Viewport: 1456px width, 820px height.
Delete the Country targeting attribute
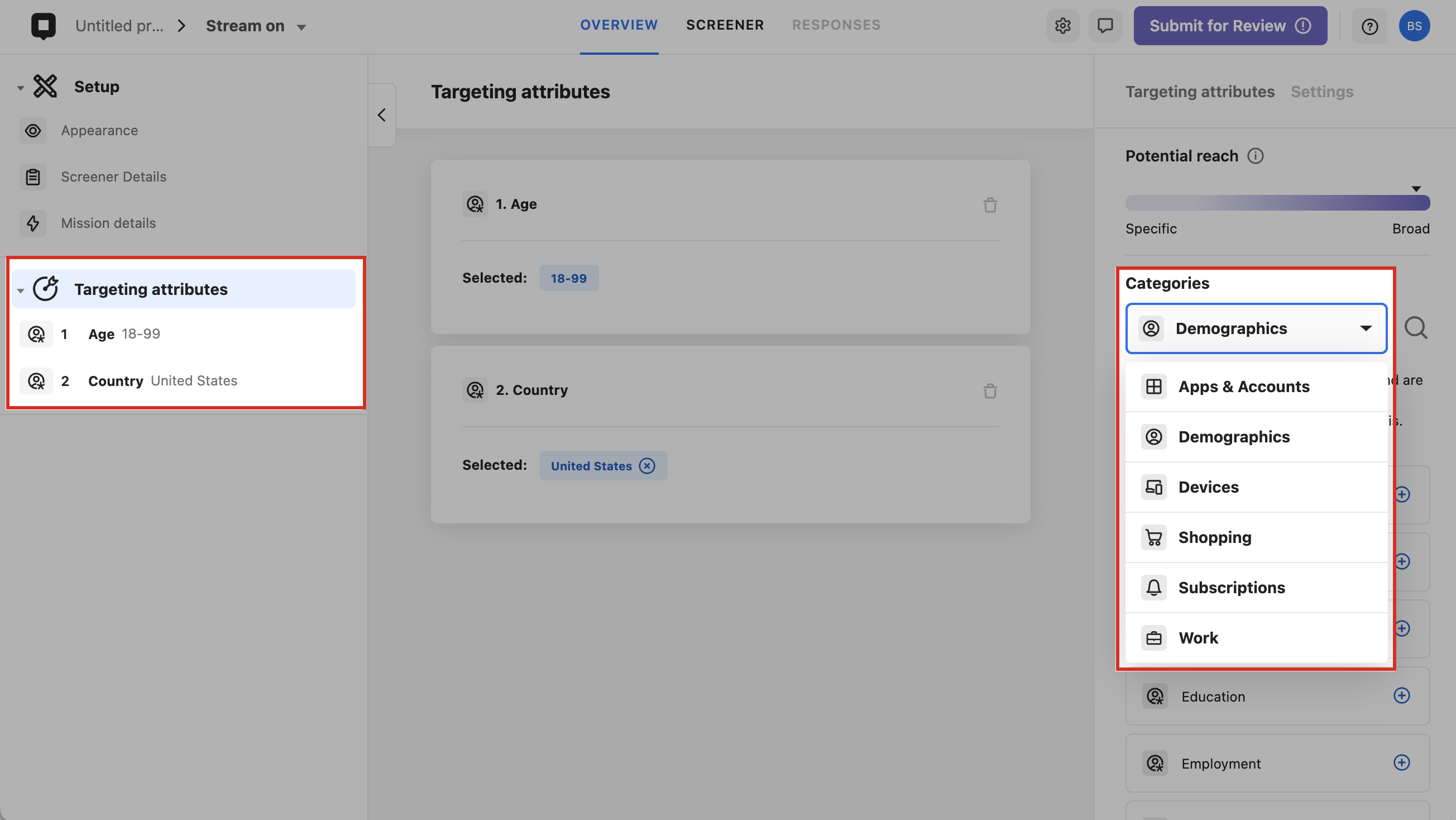(x=990, y=391)
